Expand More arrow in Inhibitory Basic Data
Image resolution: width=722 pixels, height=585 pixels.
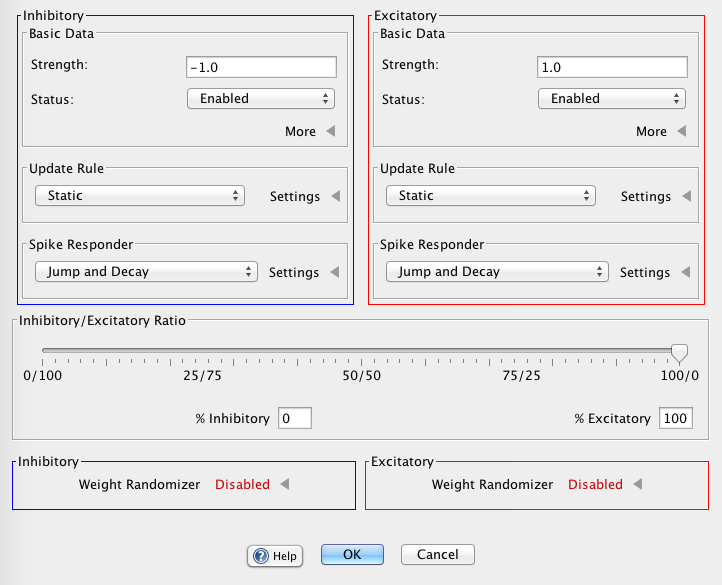pyautogui.click(x=331, y=131)
